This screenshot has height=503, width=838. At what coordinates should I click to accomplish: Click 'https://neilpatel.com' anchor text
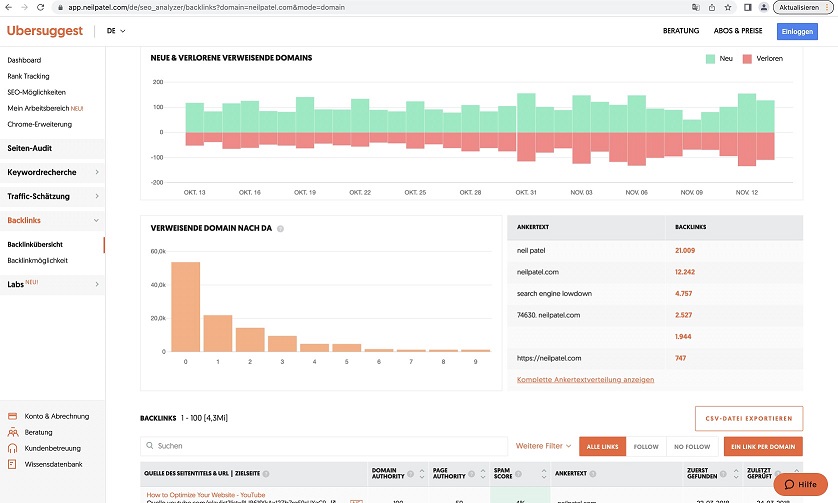click(x=549, y=358)
